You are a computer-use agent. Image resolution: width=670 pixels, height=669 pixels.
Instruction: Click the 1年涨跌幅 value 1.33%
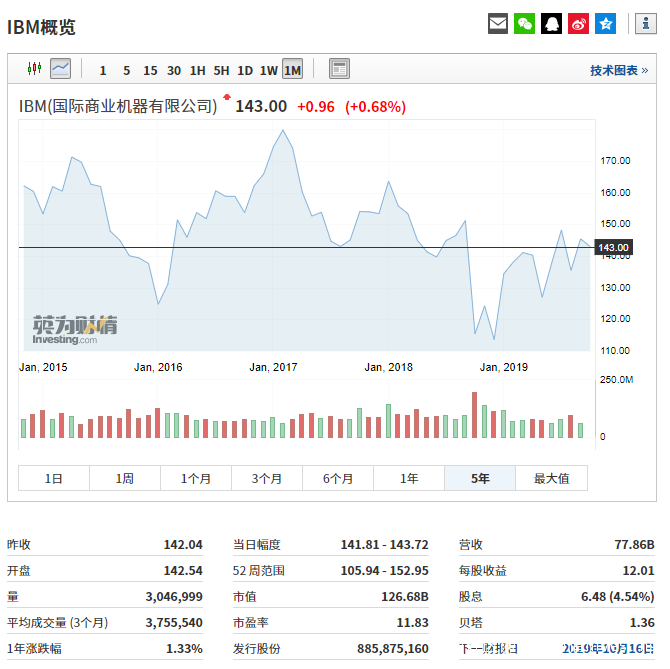[184, 648]
